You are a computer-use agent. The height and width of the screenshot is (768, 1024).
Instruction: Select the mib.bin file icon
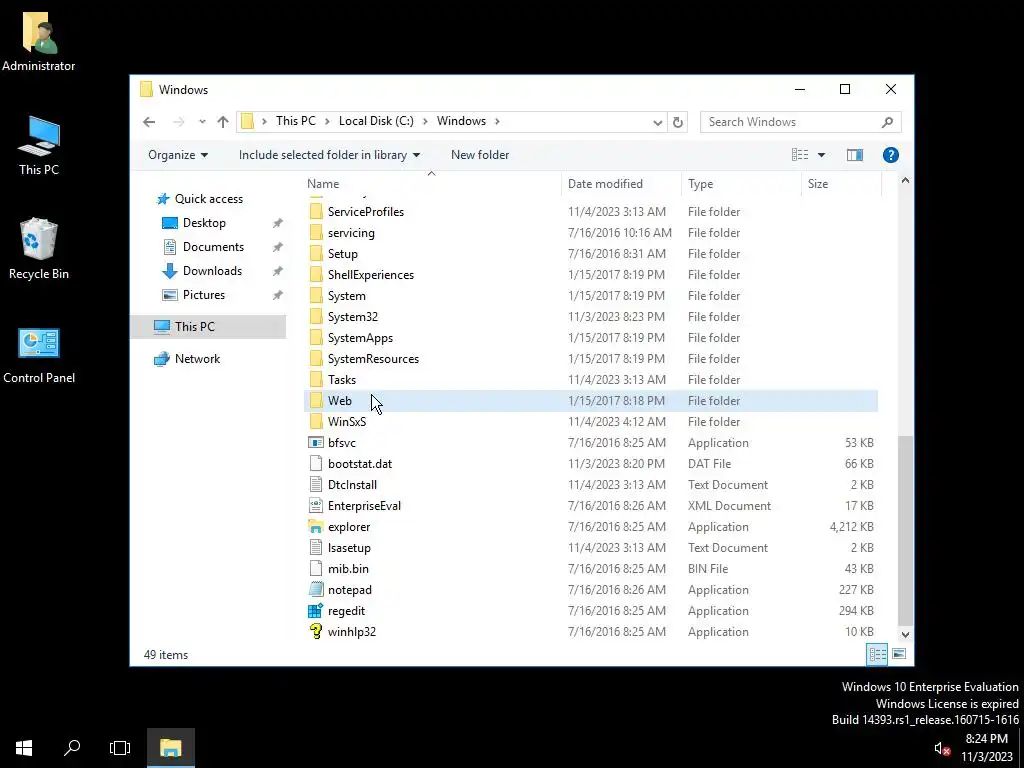[316, 569]
